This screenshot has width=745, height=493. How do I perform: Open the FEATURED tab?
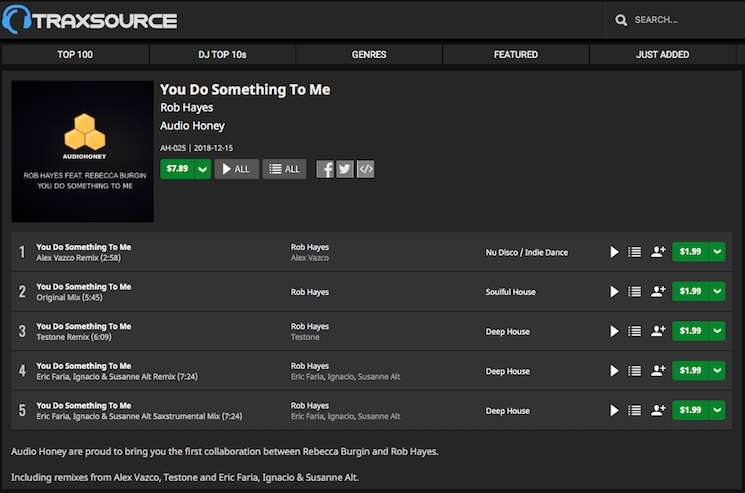(516, 55)
